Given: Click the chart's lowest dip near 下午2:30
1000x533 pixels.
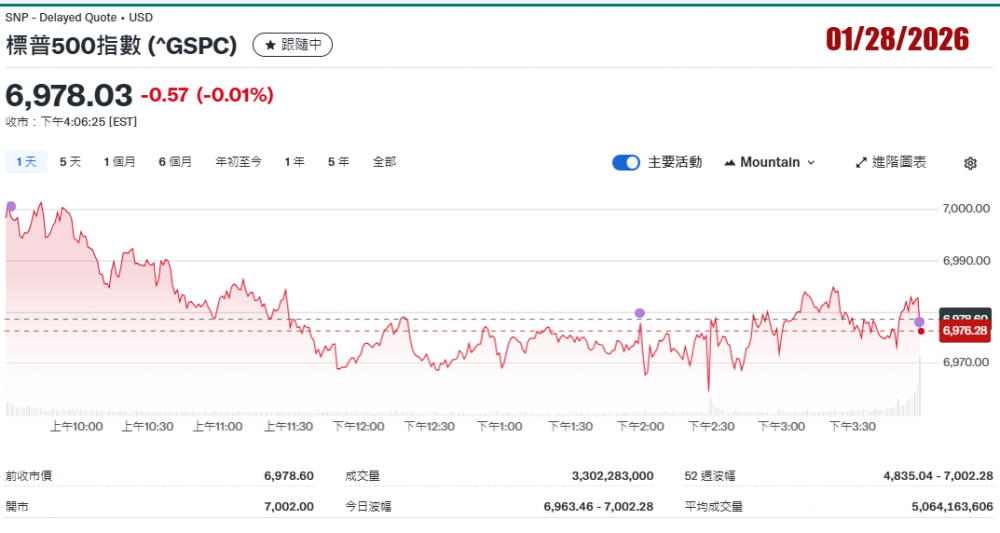Looking at the screenshot, I should point(708,389).
